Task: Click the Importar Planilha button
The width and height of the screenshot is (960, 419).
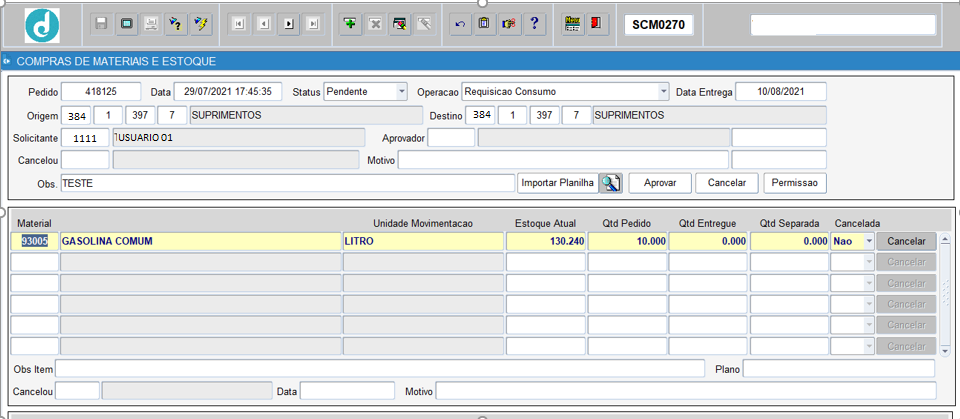Action: click(x=558, y=183)
